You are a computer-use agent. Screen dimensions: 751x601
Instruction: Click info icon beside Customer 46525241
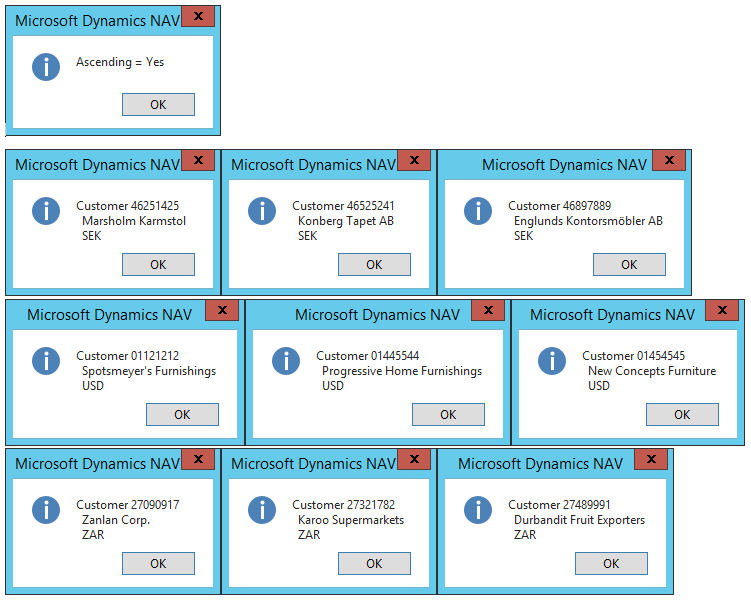pyautogui.click(x=262, y=211)
